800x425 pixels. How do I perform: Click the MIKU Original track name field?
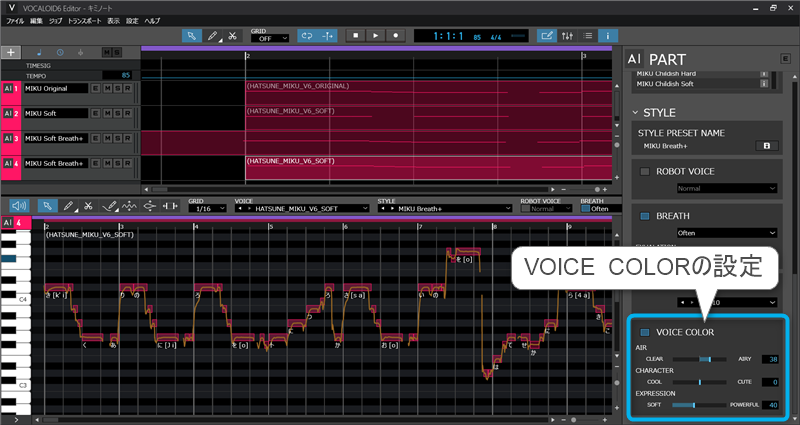56,88
